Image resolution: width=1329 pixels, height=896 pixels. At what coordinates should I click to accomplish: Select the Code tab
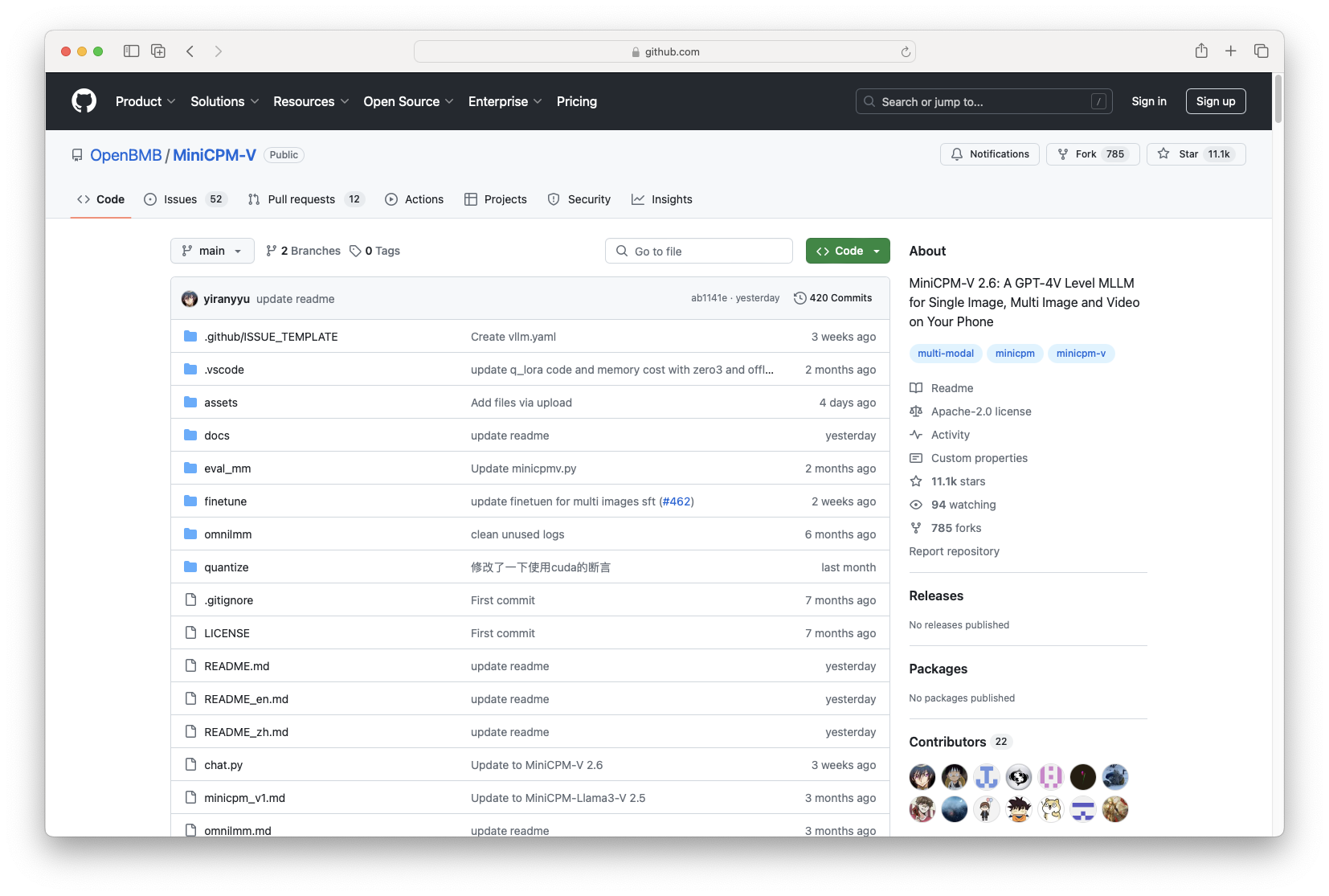[x=101, y=199]
